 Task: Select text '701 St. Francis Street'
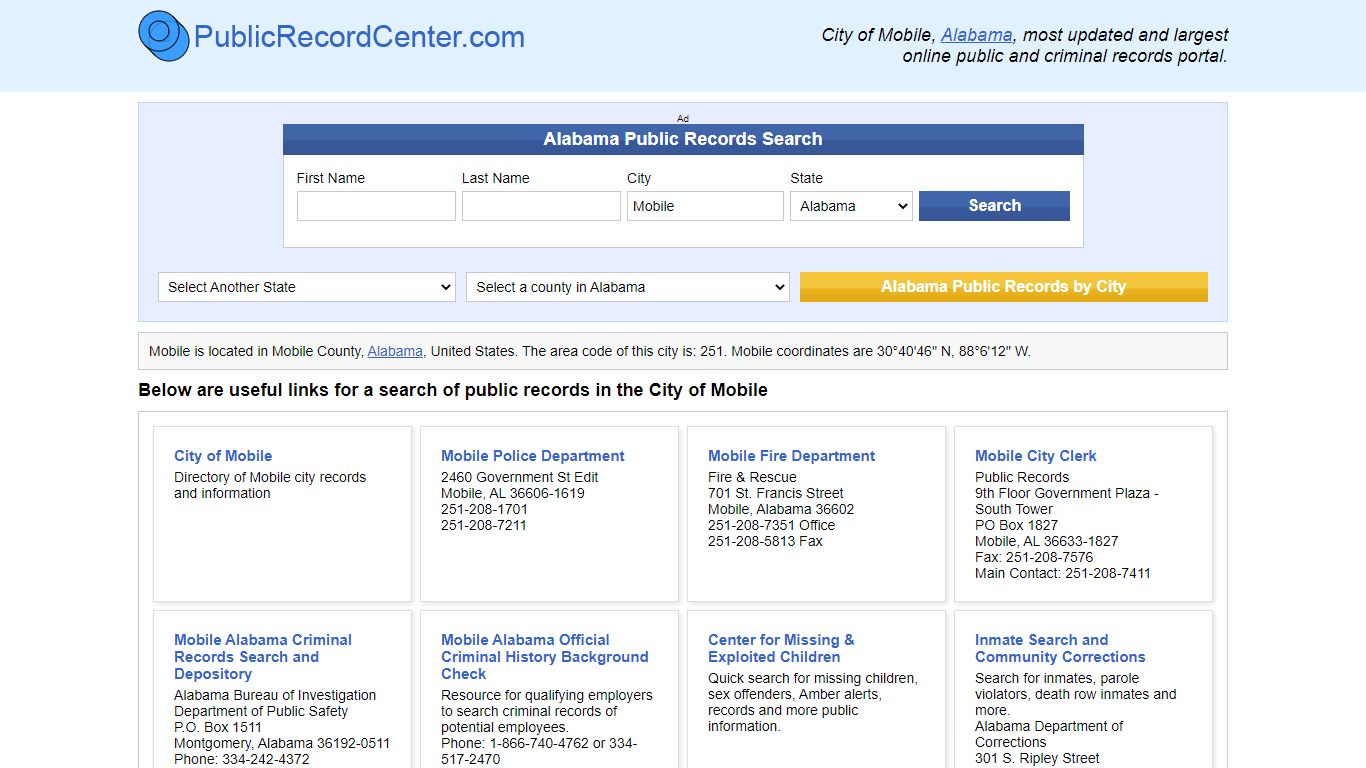pos(776,493)
